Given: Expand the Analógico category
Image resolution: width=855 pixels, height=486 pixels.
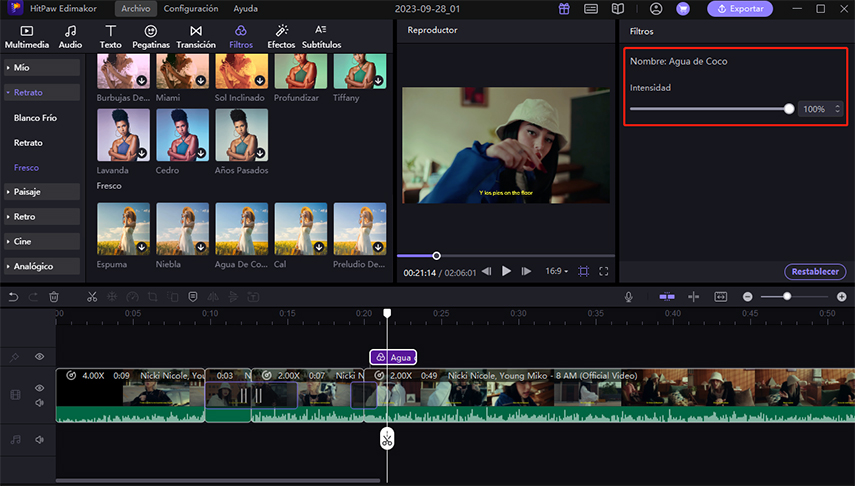Looking at the screenshot, I should click(42, 266).
